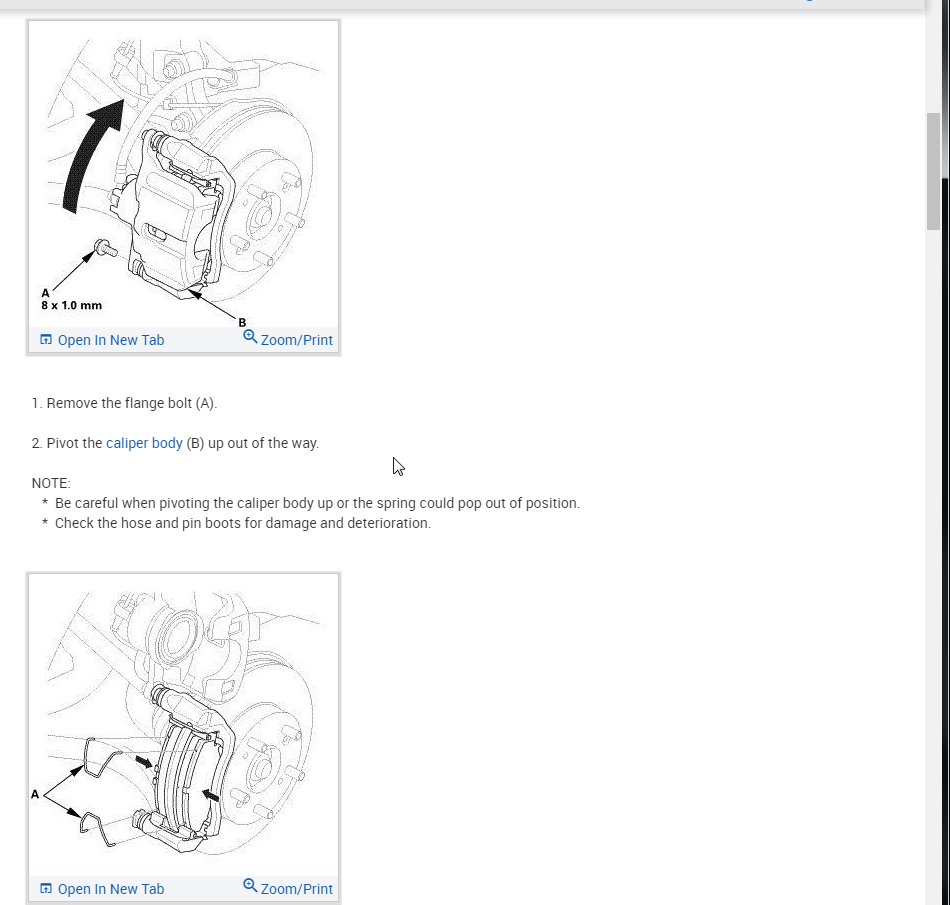950x905 pixels.
Task: Click the new-tab icon under the pad spring diagram
Action: pos(46,889)
